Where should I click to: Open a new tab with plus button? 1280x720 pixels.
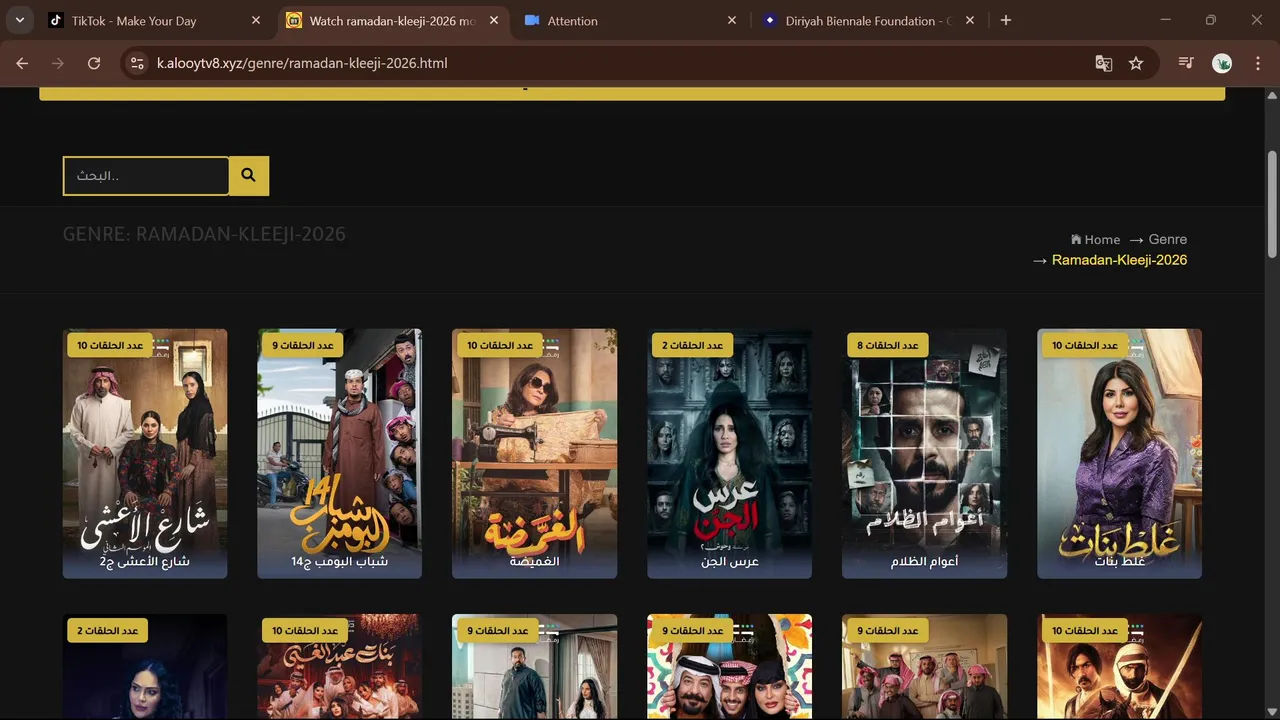click(1006, 20)
